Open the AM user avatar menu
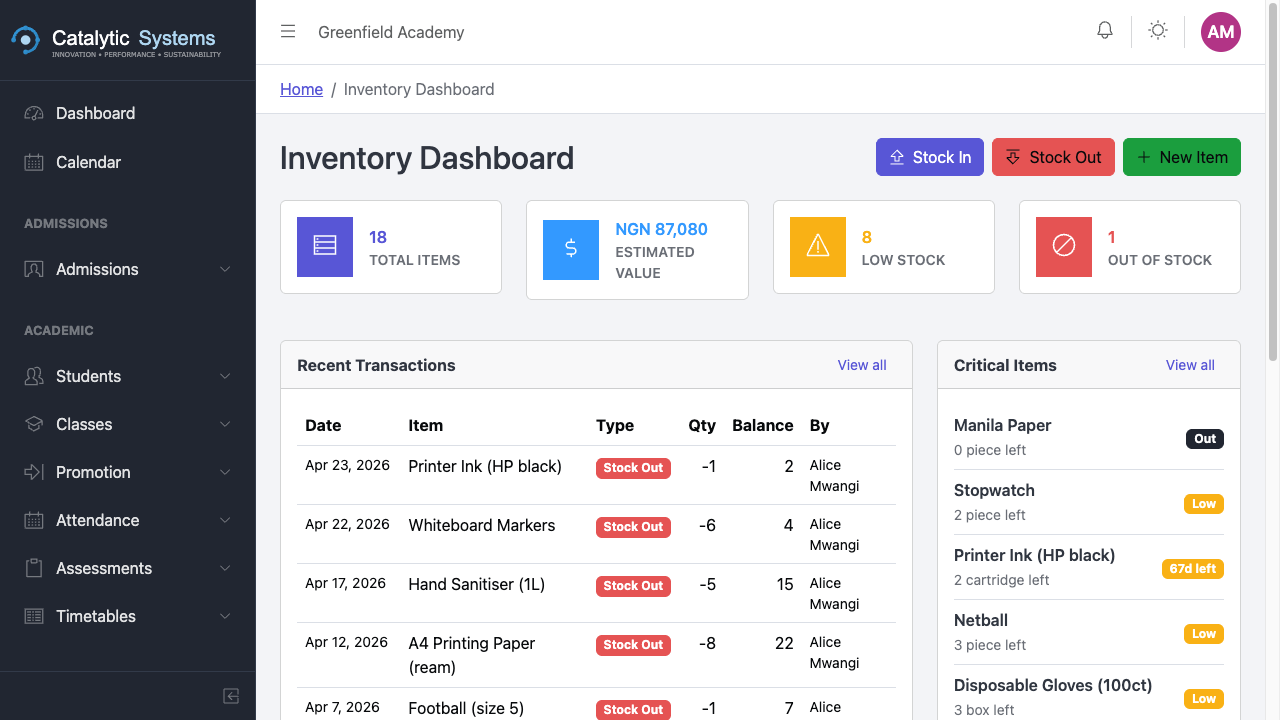Image resolution: width=1280 pixels, height=720 pixels. [x=1221, y=32]
